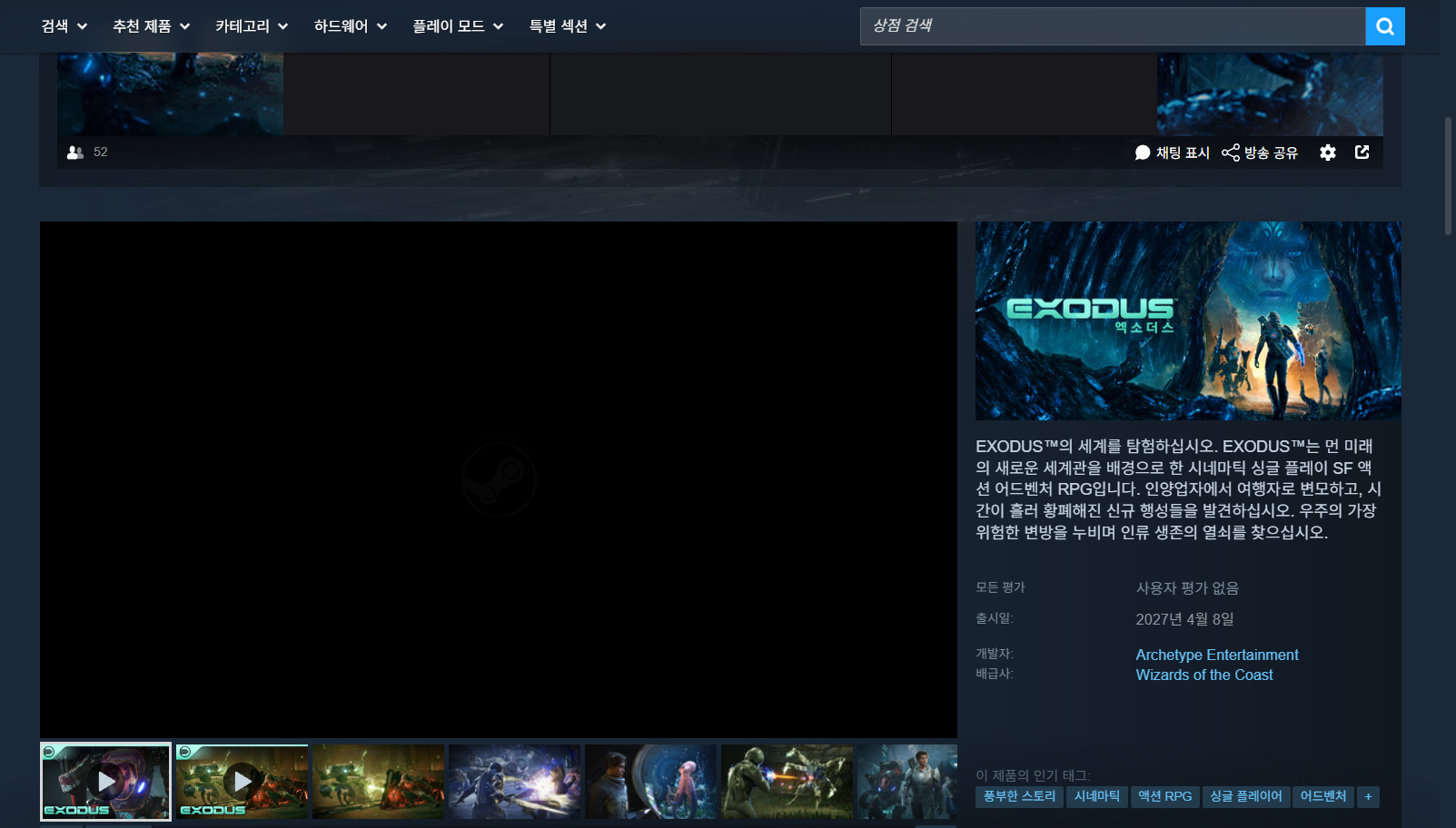This screenshot has width=1456, height=828.
Task: Click the EXODUS game header image
Action: (x=1188, y=320)
